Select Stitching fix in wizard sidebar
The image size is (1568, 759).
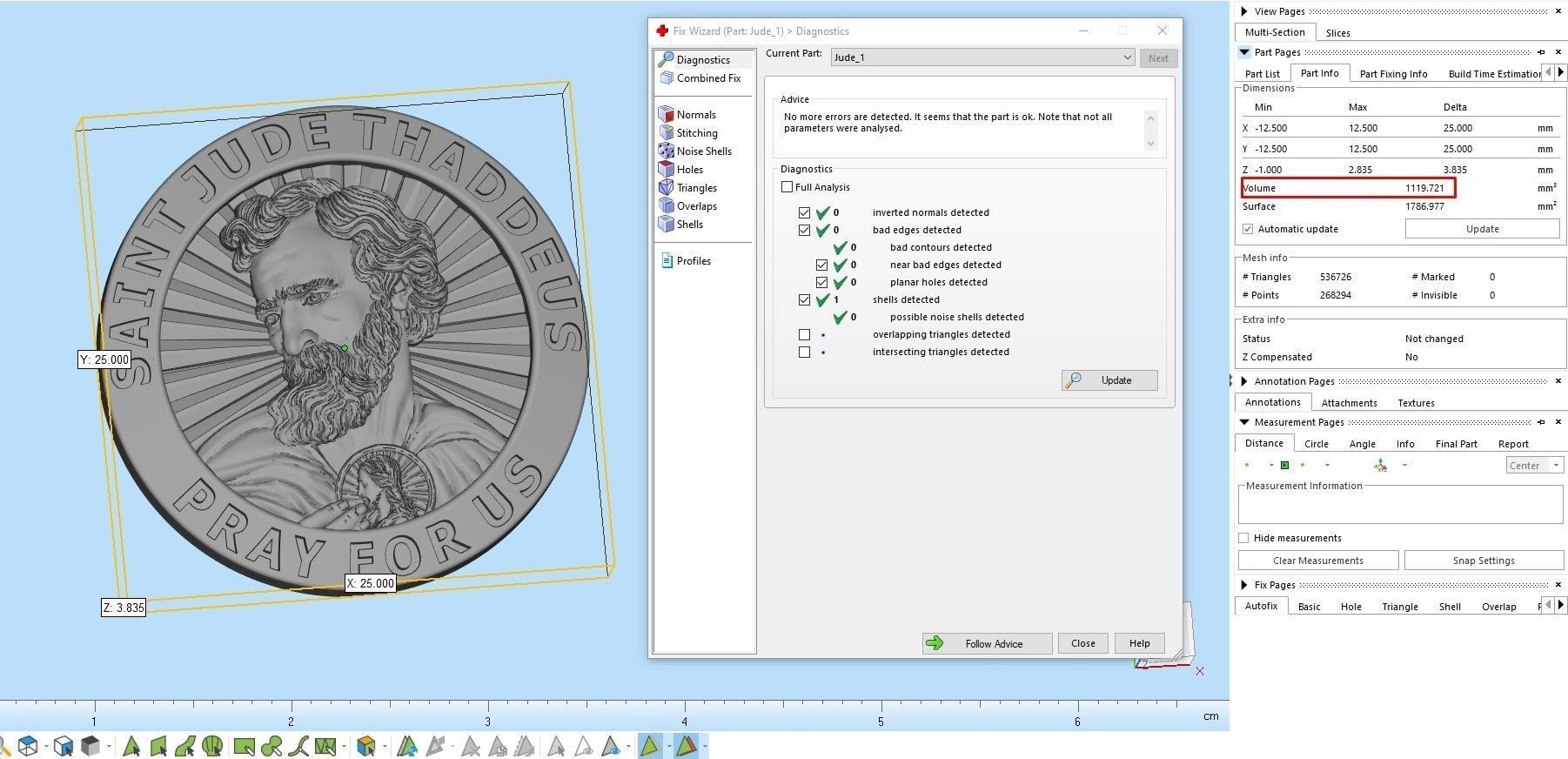[688, 132]
